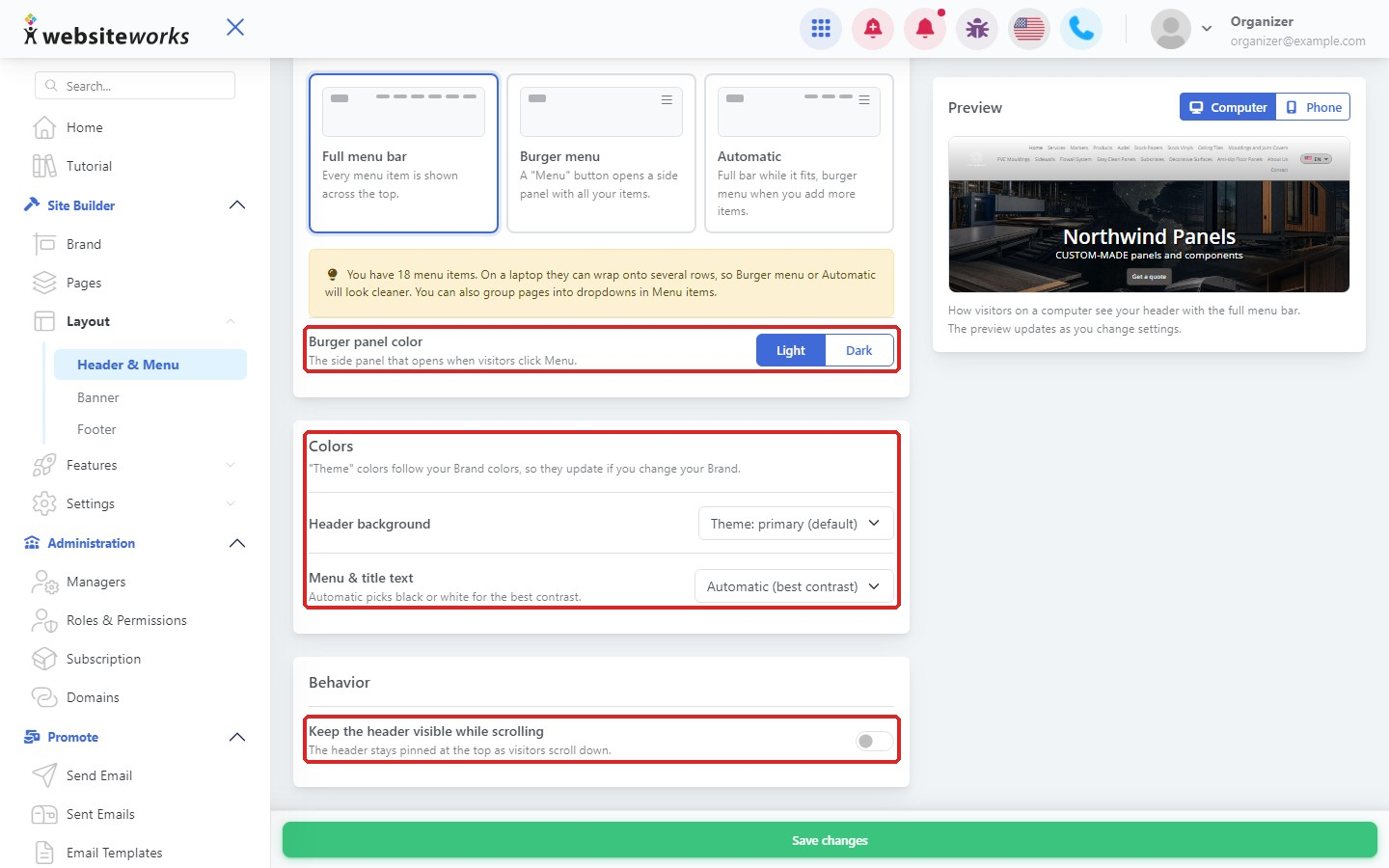Open Roles & Permissions link
This screenshot has height=868, width=1389.
tap(126, 620)
